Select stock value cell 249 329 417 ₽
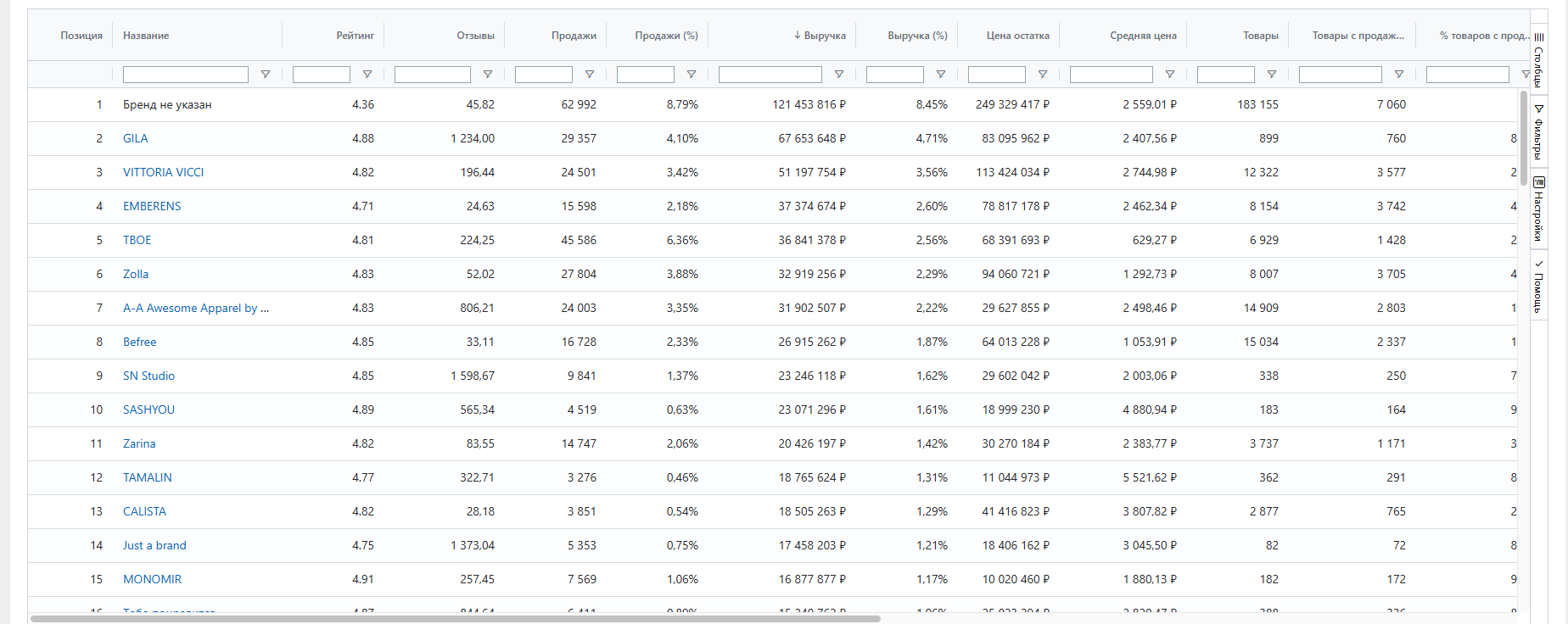 (x=1012, y=104)
